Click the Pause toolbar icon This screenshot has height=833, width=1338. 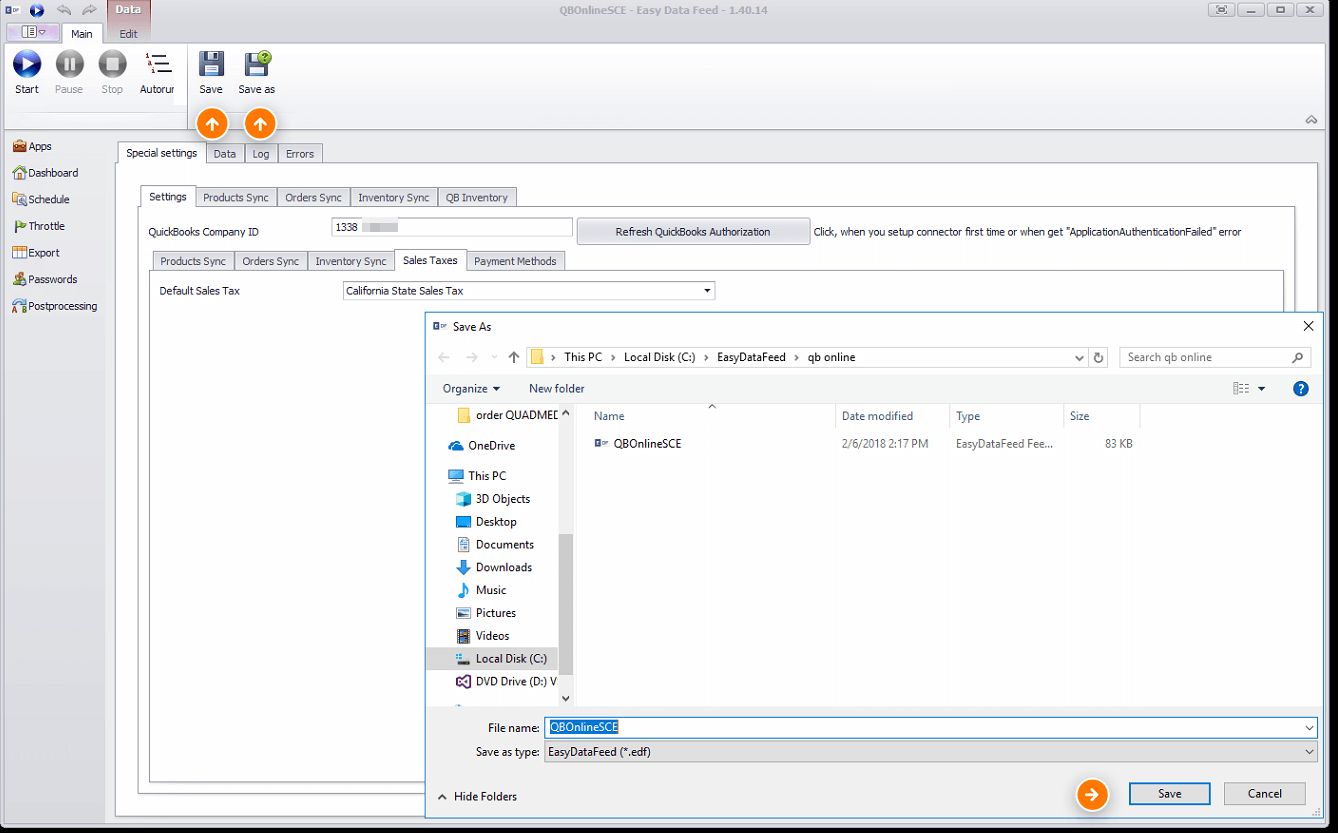[x=69, y=65]
